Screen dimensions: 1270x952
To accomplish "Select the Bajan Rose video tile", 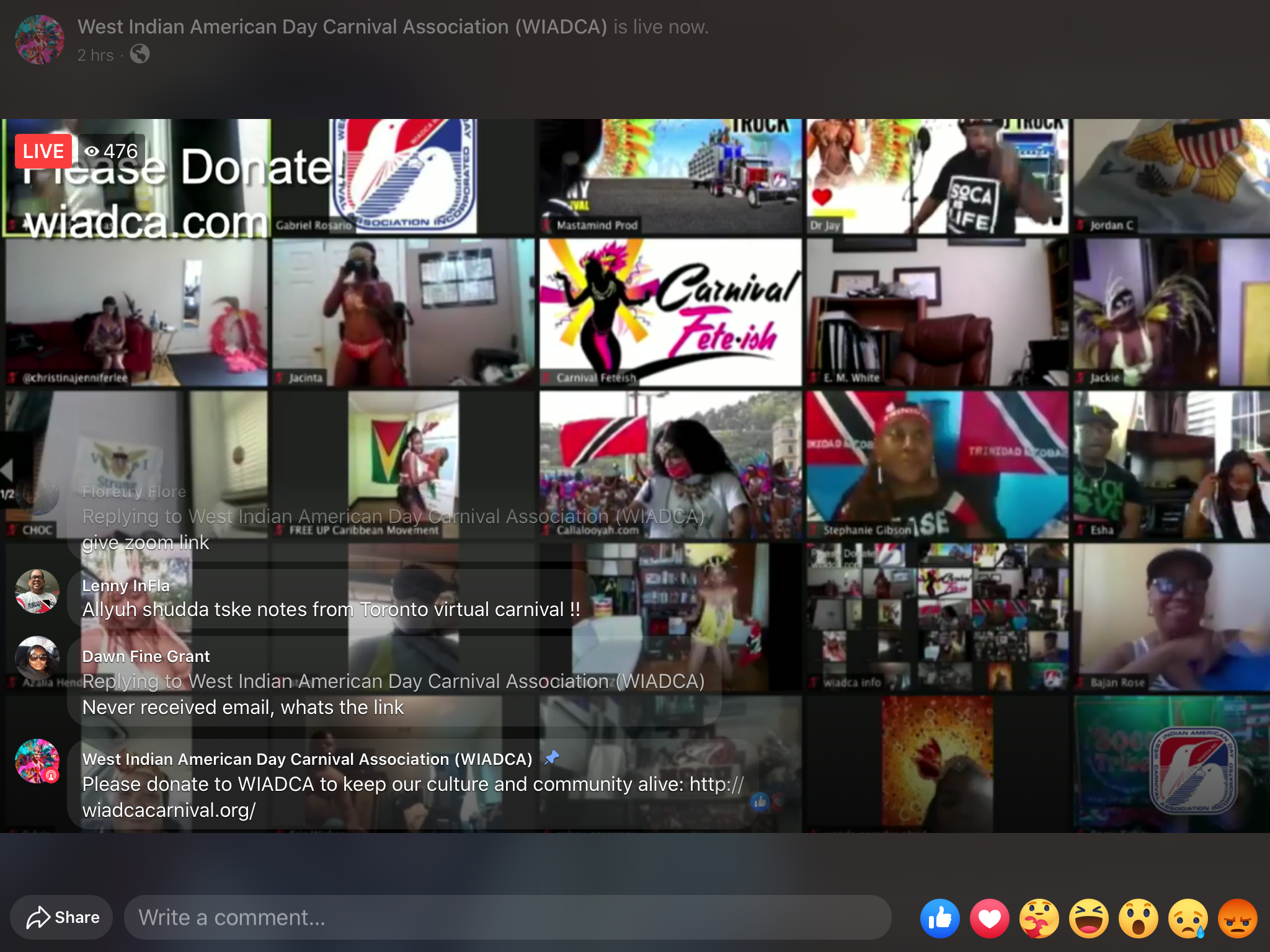I will (1171, 617).
